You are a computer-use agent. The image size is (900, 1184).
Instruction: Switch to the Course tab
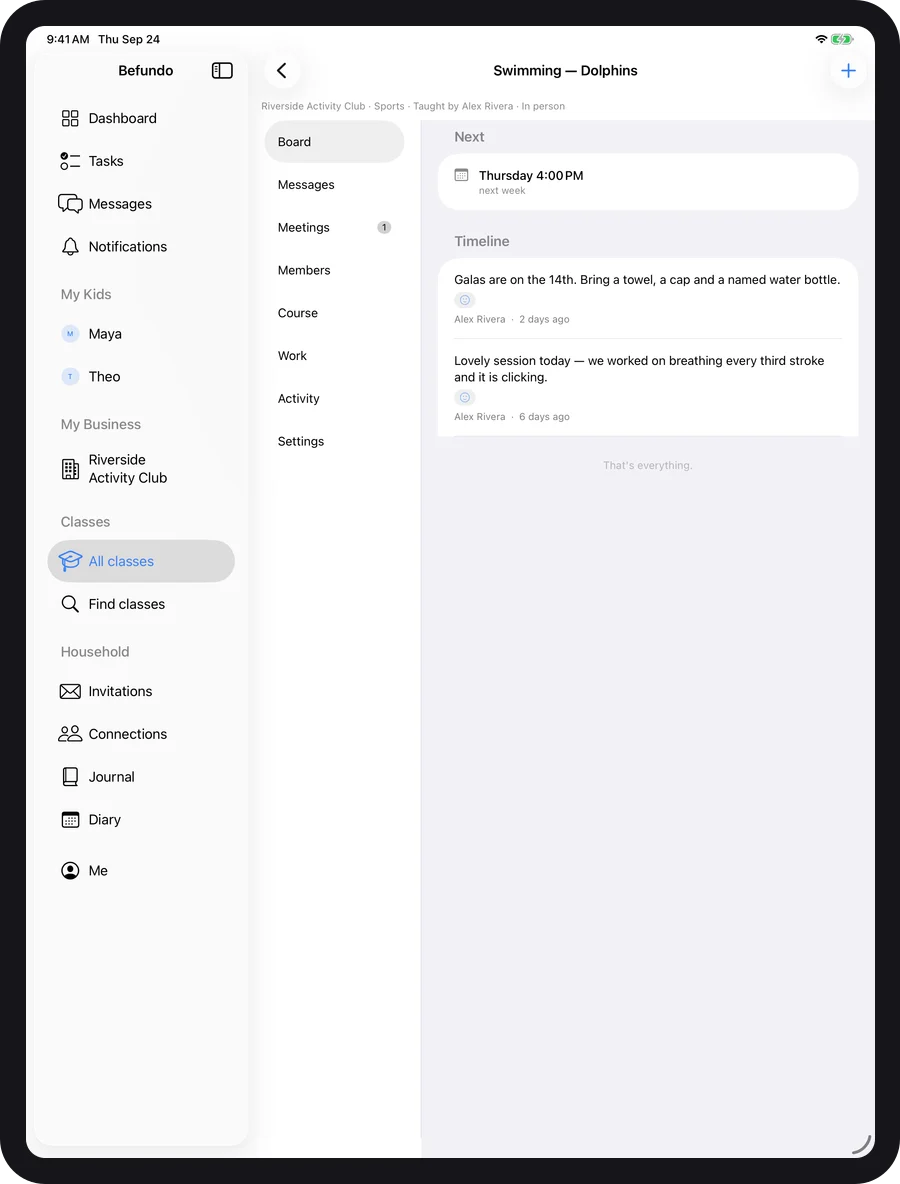tap(334, 313)
